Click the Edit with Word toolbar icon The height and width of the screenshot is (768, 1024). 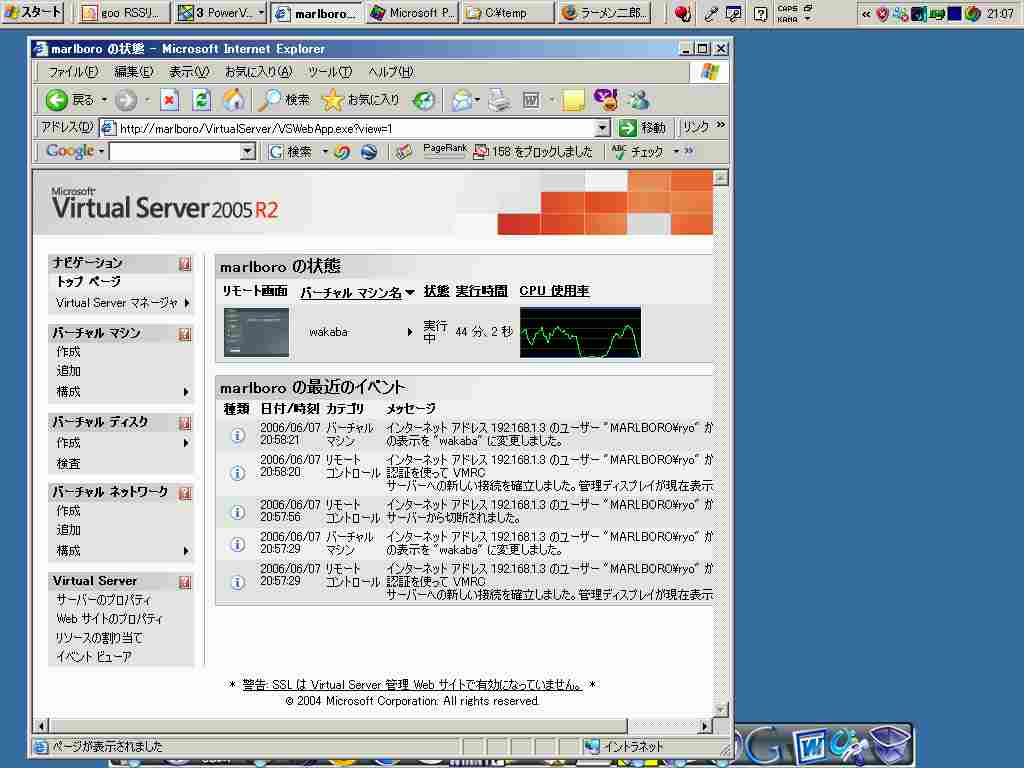531,100
